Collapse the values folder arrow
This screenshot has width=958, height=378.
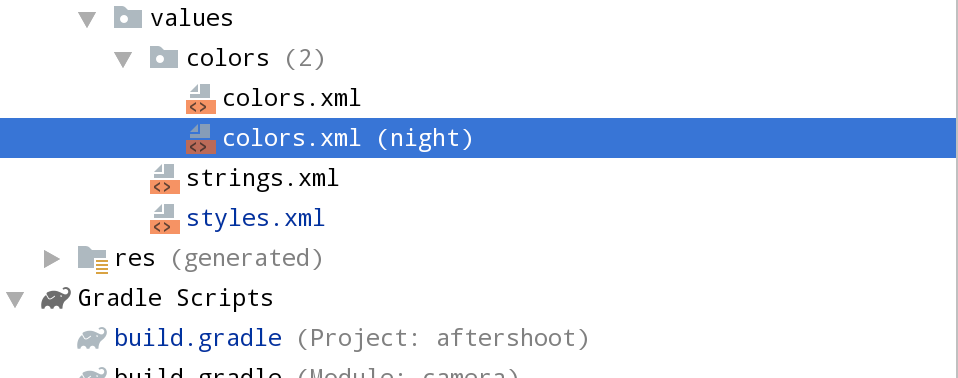pos(87,20)
